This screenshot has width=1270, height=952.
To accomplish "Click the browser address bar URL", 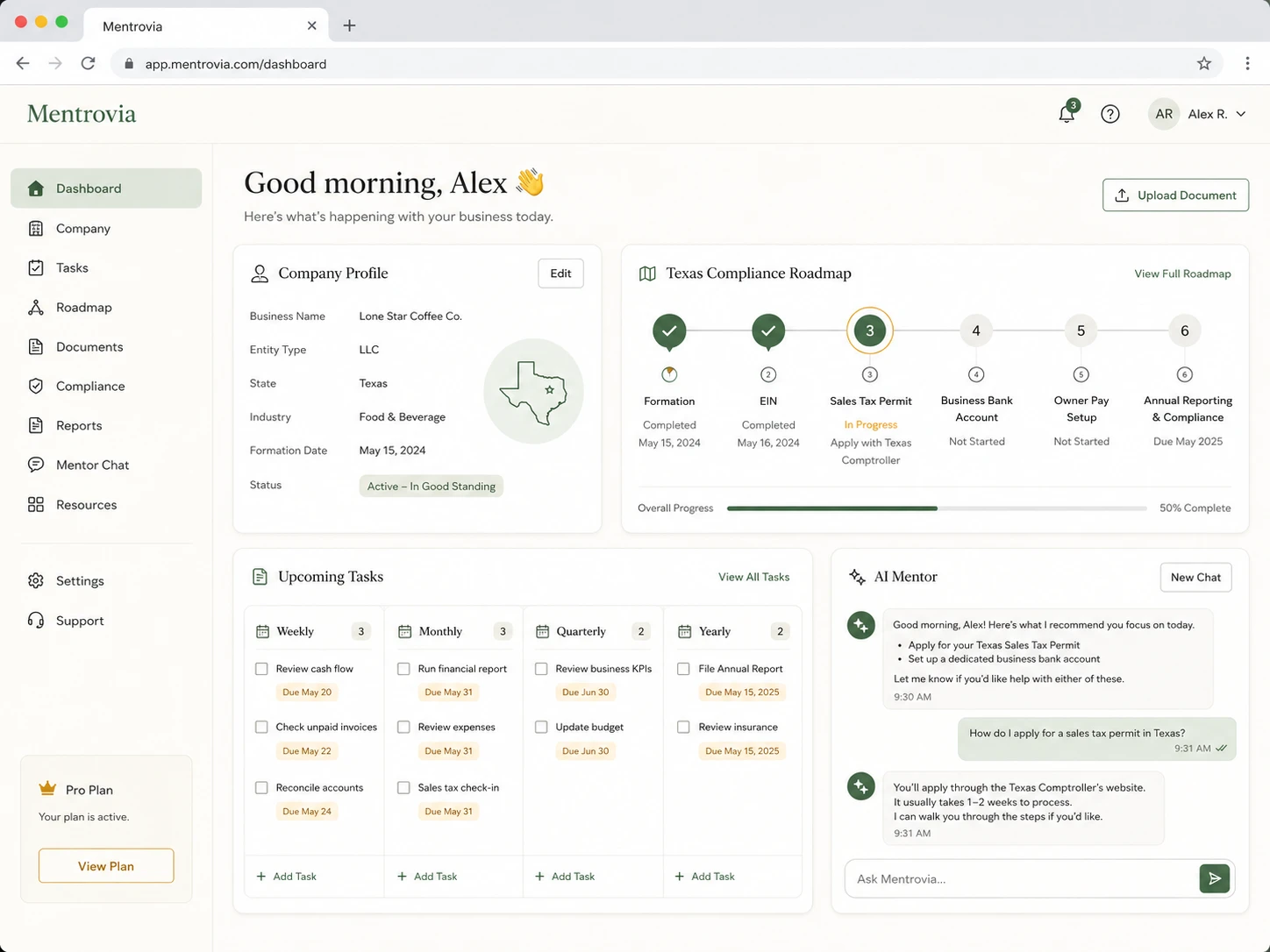I will 235,64.
